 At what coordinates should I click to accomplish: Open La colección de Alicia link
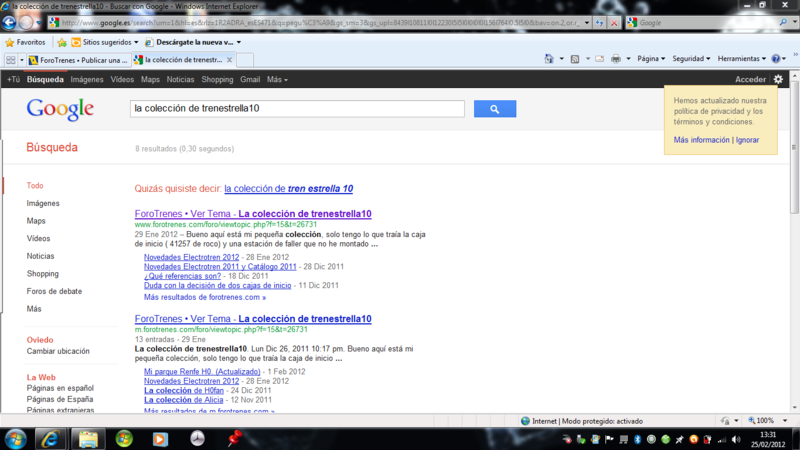[183, 400]
